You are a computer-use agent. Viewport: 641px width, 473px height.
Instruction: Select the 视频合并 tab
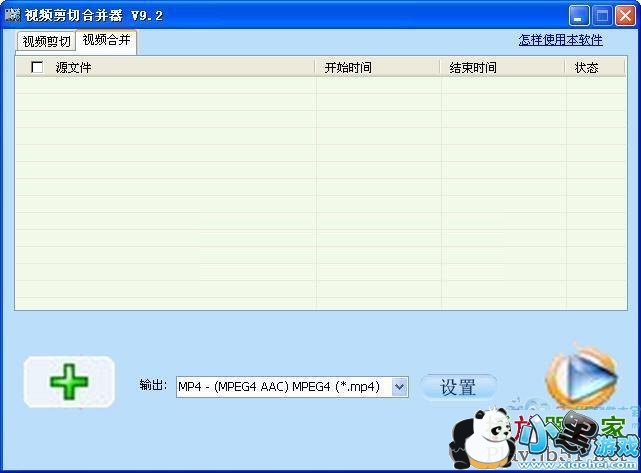pyautogui.click(x=106, y=40)
